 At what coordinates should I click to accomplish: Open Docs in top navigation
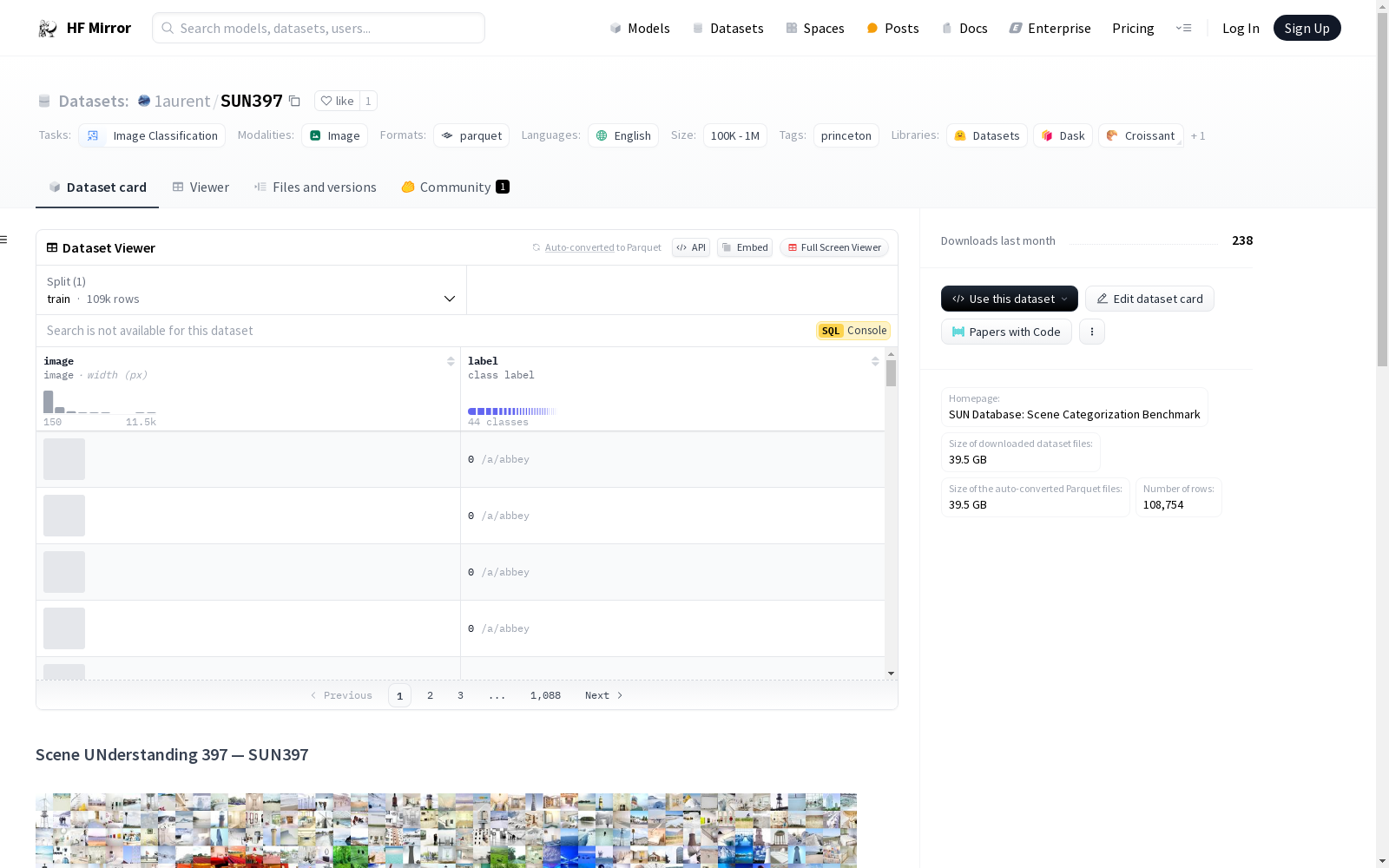(x=964, y=28)
